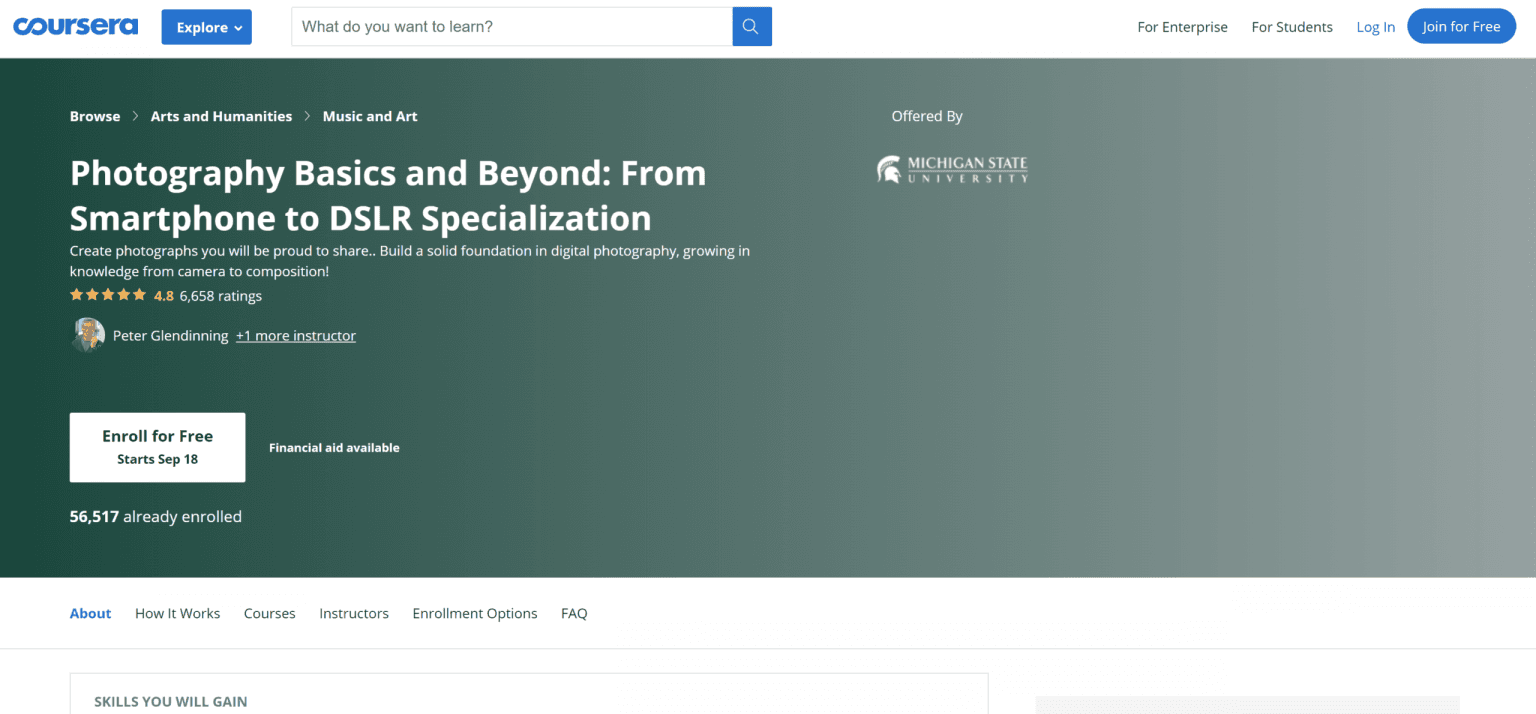
Task: Click the Michigan State University logo
Action: click(x=952, y=170)
